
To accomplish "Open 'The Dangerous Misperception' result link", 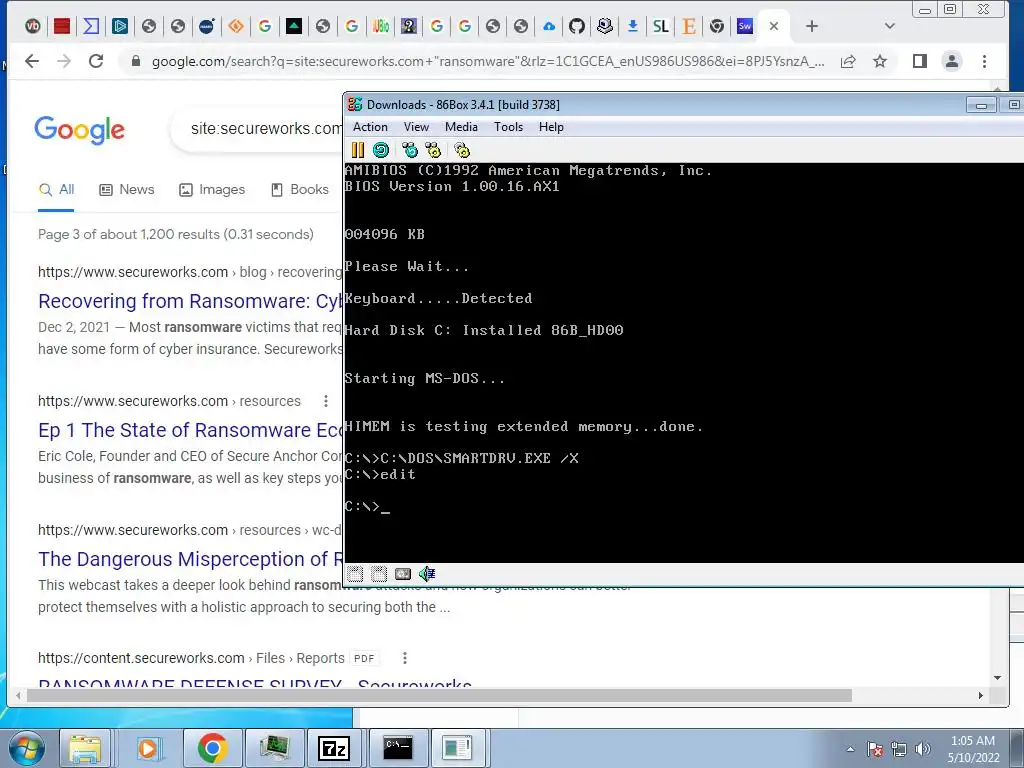I will coord(190,560).
